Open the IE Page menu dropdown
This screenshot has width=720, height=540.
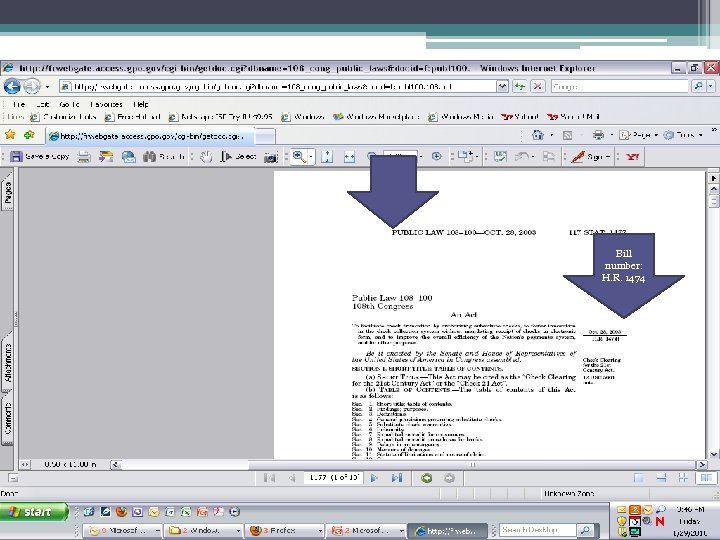[x=638, y=135]
